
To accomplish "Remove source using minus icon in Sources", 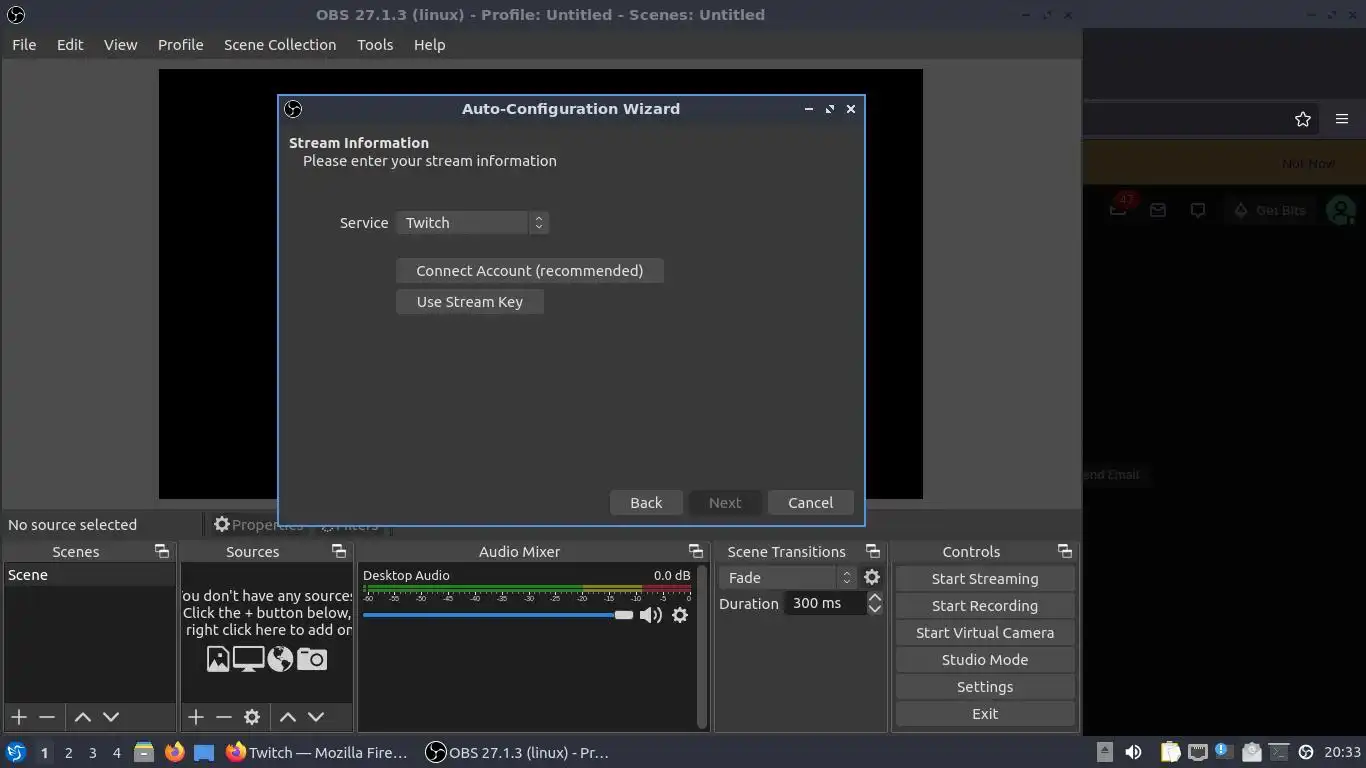I will coord(224,717).
